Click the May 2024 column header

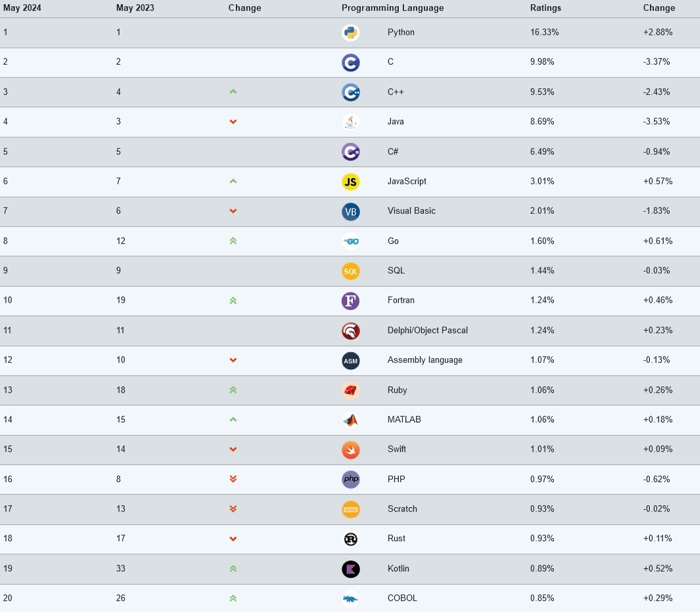(x=22, y=8)
